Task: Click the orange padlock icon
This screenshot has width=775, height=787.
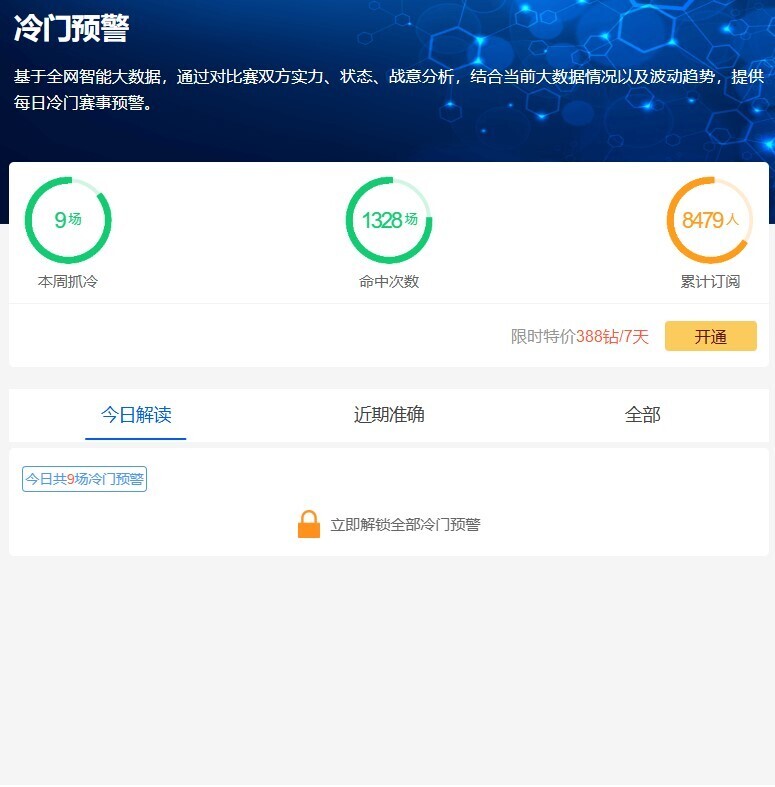Action: (309, 524)
